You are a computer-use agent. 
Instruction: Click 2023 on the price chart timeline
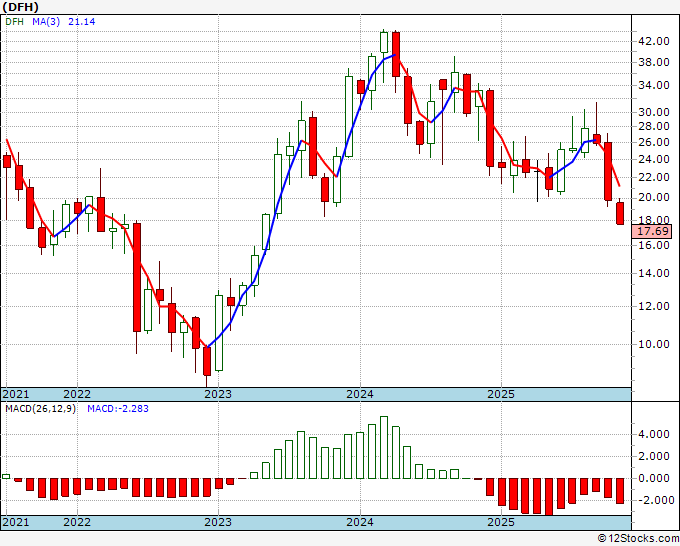pos(218,394)
